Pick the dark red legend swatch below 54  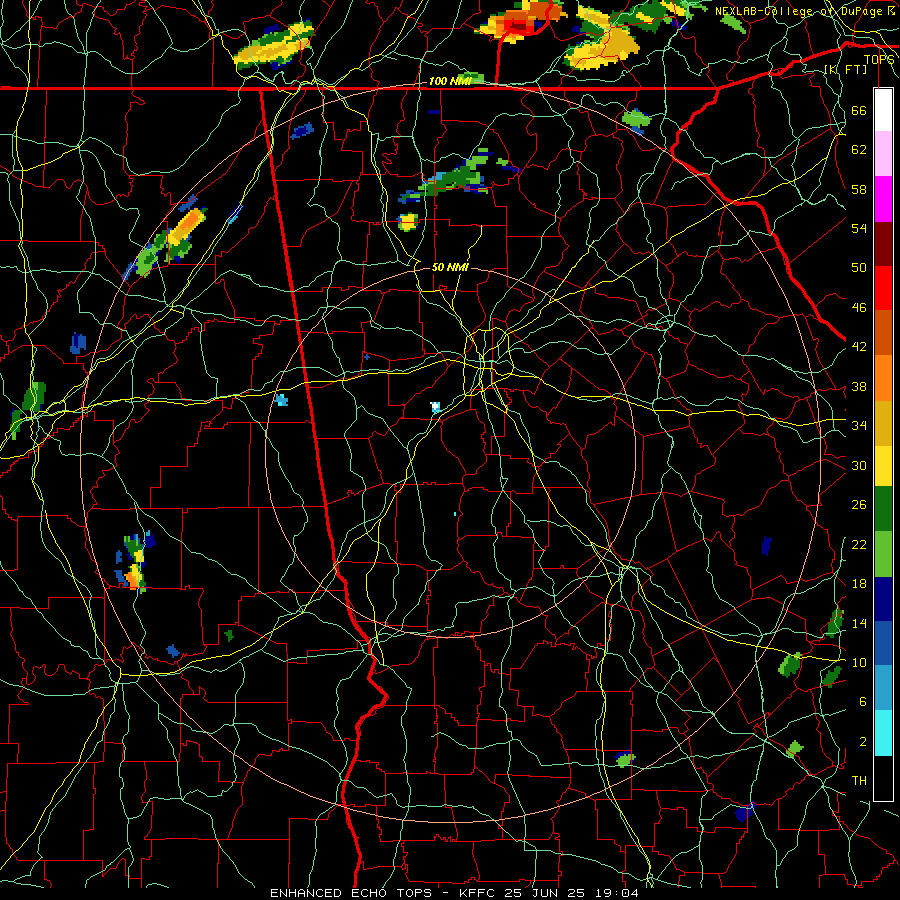click(x=883, y=244)
